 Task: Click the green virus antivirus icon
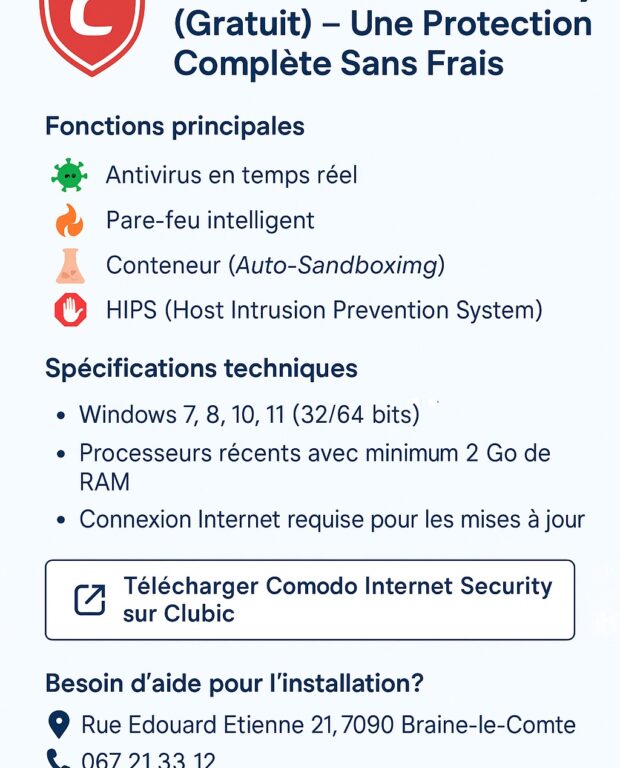point(69,175)
